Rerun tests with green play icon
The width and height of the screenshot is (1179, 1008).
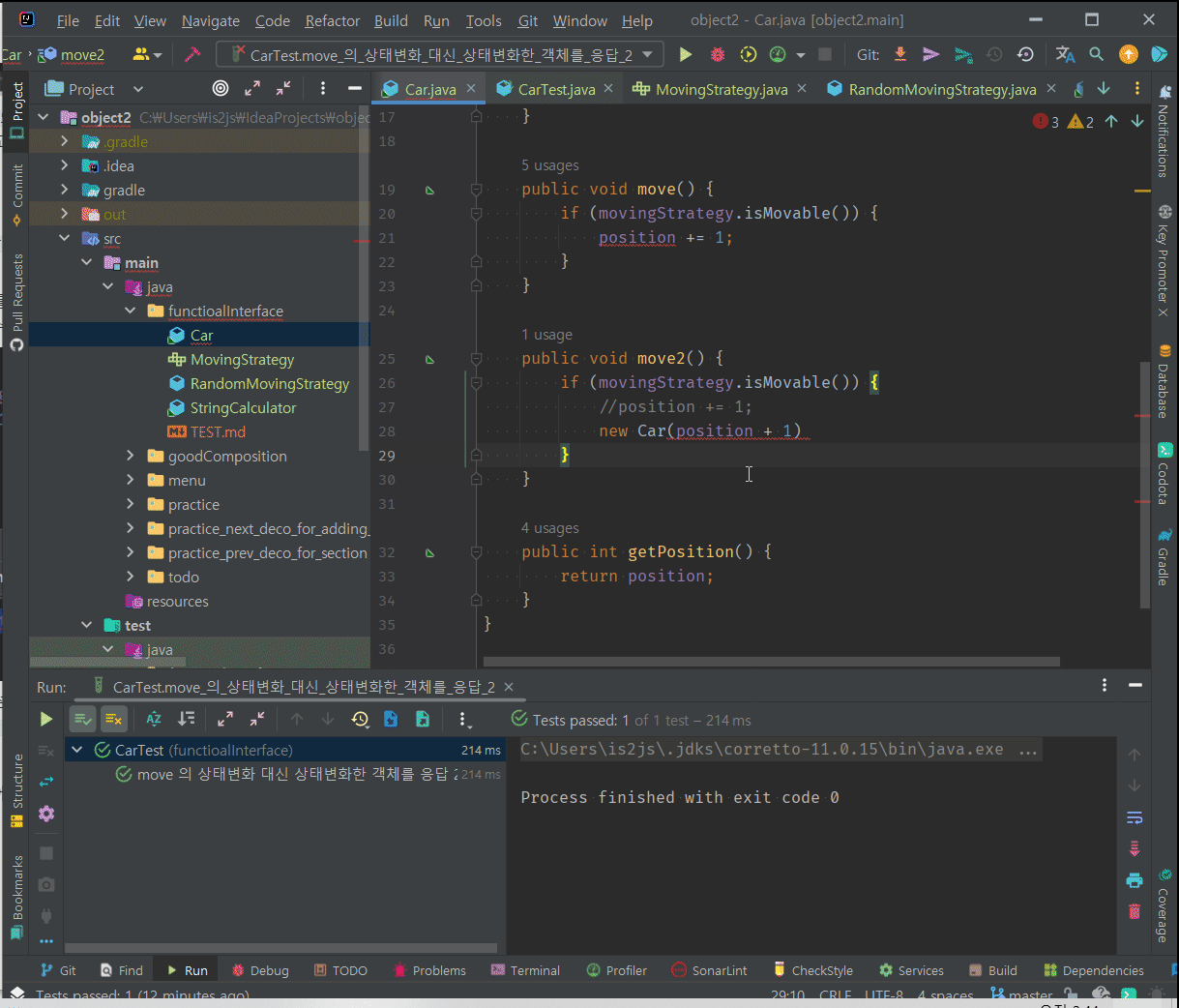[x=45, y=719]
